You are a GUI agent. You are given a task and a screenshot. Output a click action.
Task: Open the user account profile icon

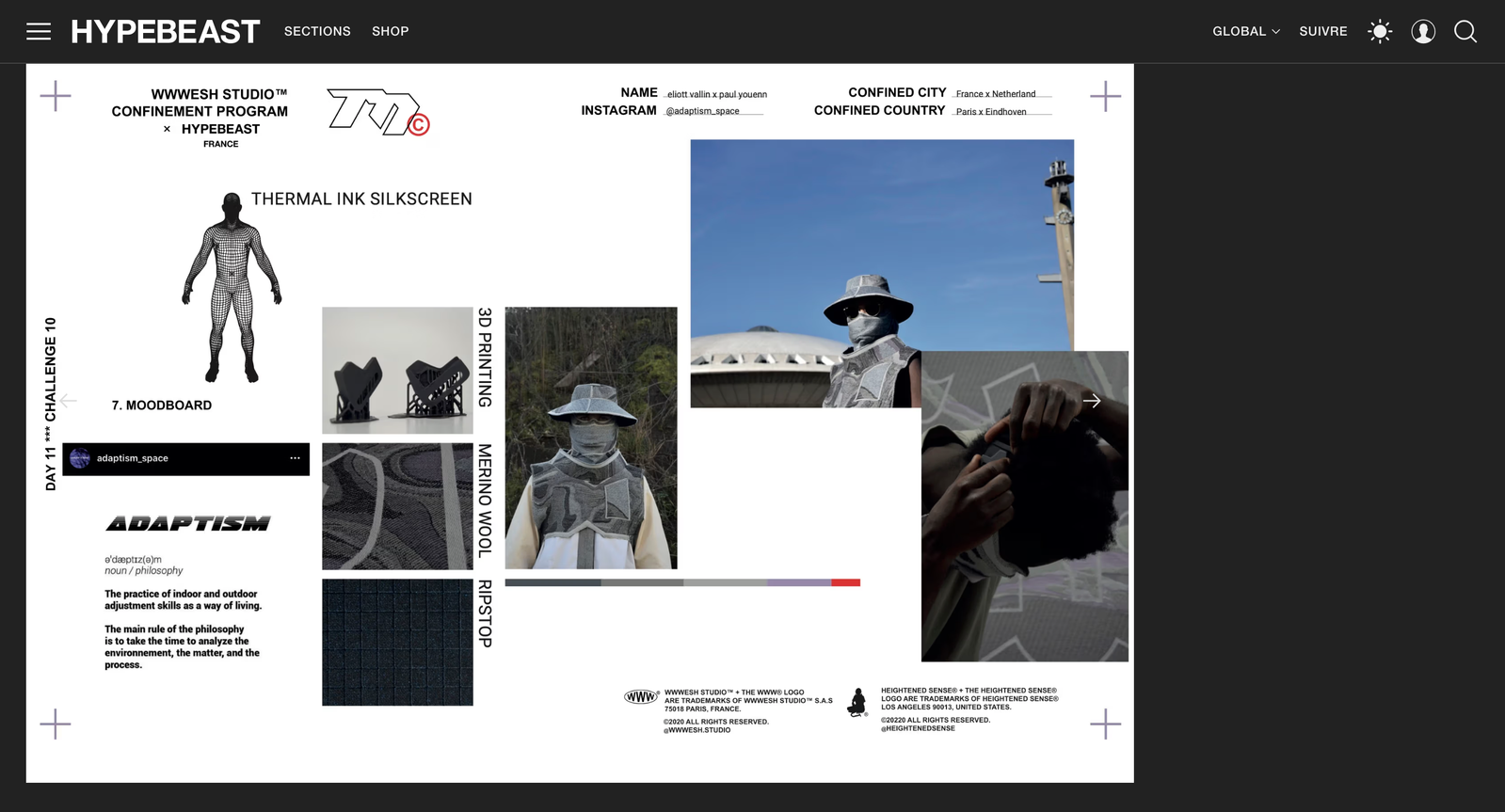(x=1423, y=31)
